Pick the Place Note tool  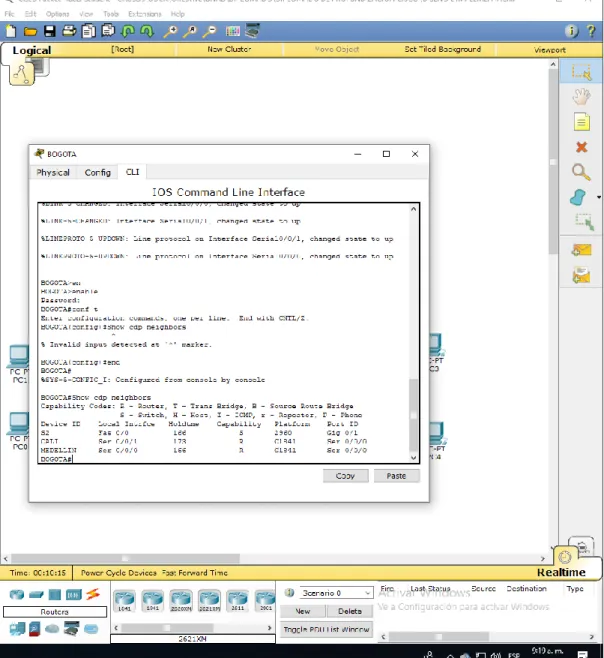coord(581,122)
